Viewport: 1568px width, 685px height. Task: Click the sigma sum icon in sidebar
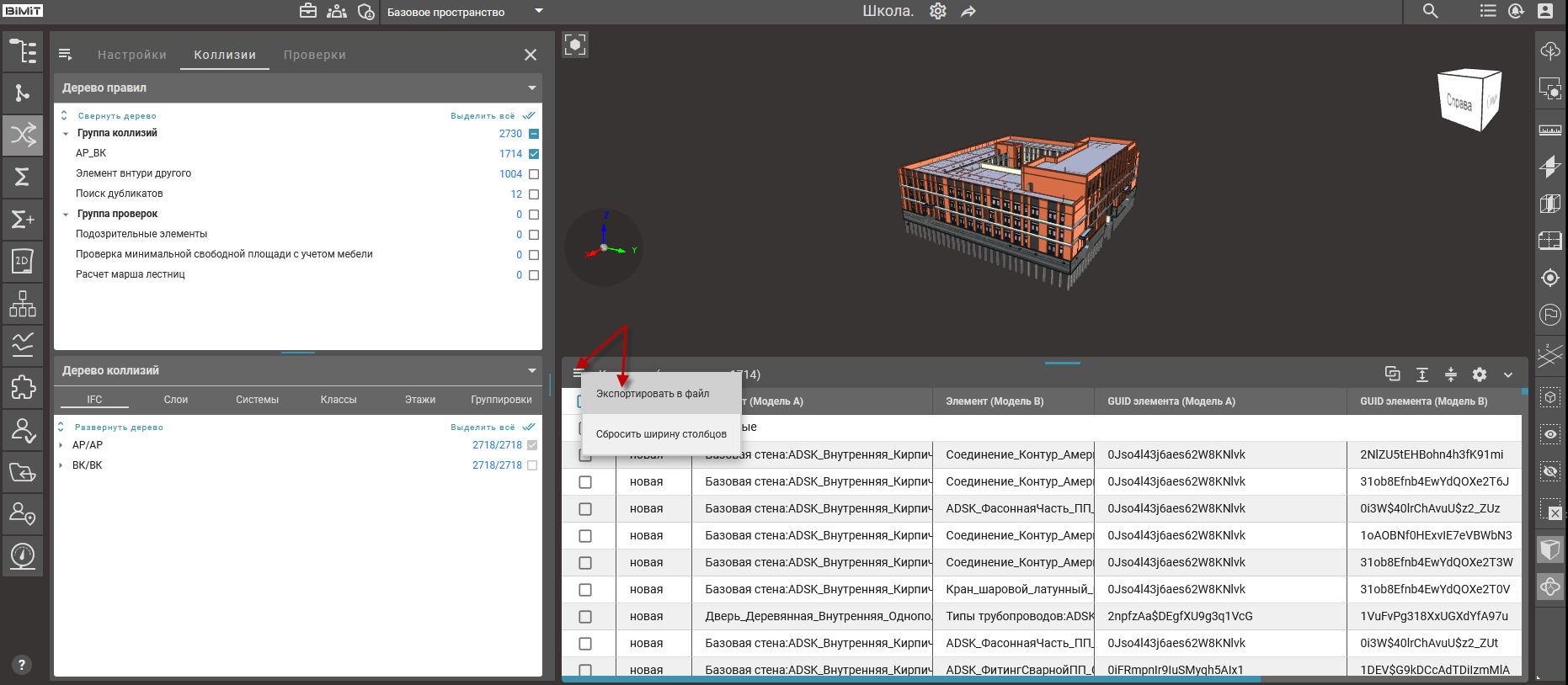click(x=23, y=177)
